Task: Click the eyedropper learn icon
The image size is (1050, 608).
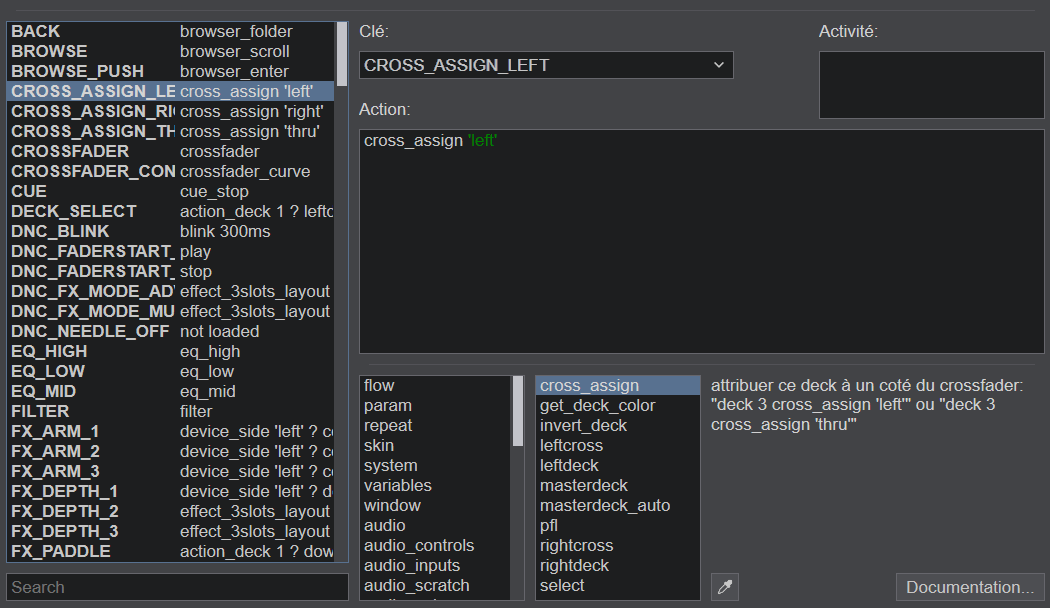Action: click(x=725, y=587)
